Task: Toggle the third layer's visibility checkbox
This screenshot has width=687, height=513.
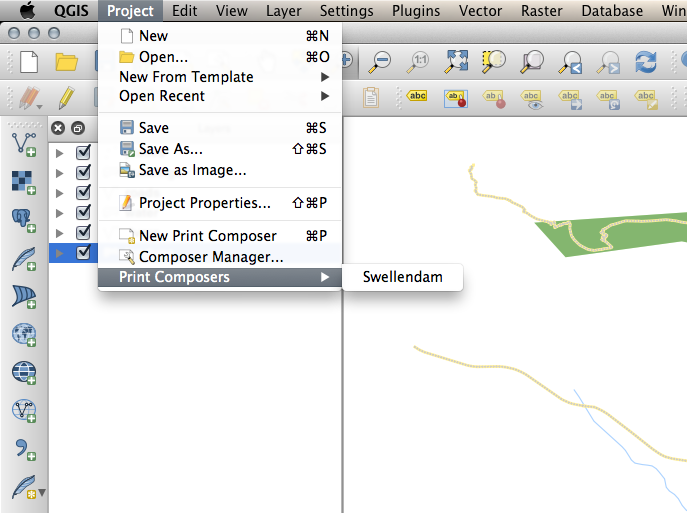Action: (84, 192)
